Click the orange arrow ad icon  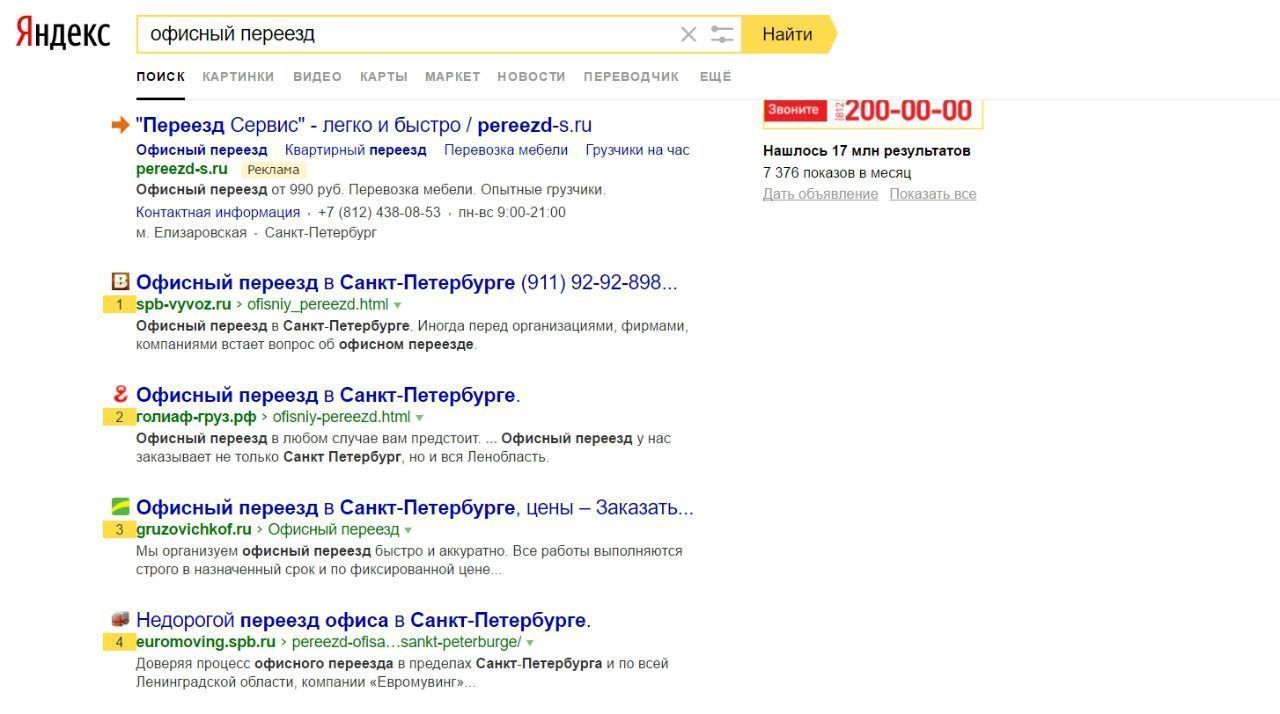coord(120,125)
